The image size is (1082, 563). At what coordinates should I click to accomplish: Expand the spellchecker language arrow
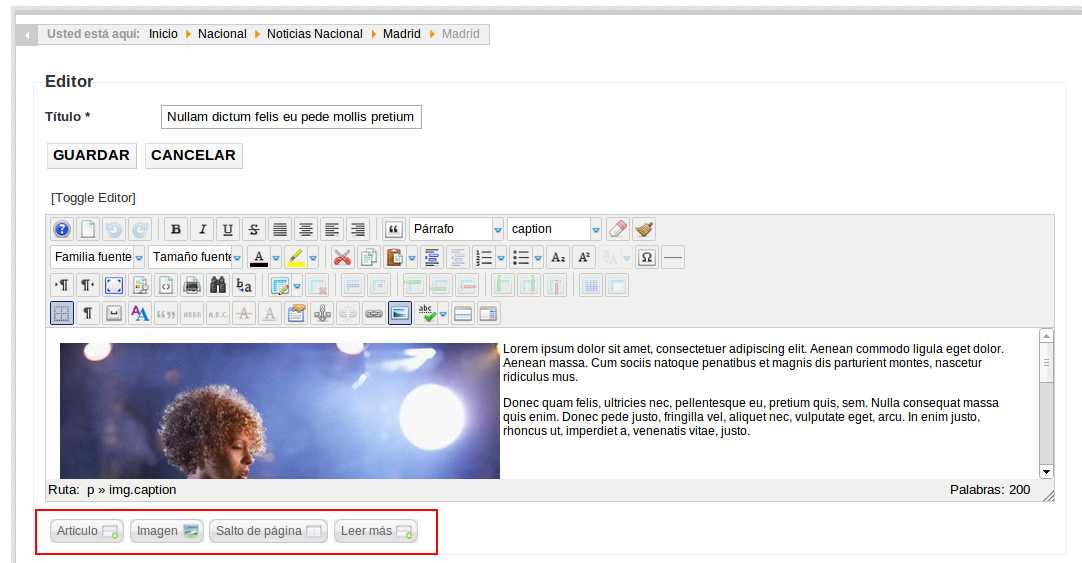[x=443, y=314]
